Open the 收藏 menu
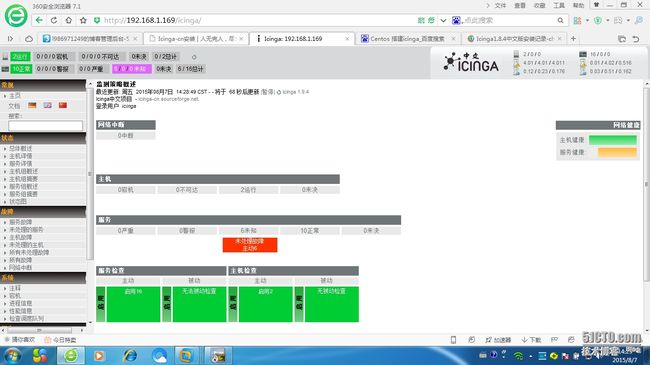The width and height of the screenshot is (650, 365). 539,5
